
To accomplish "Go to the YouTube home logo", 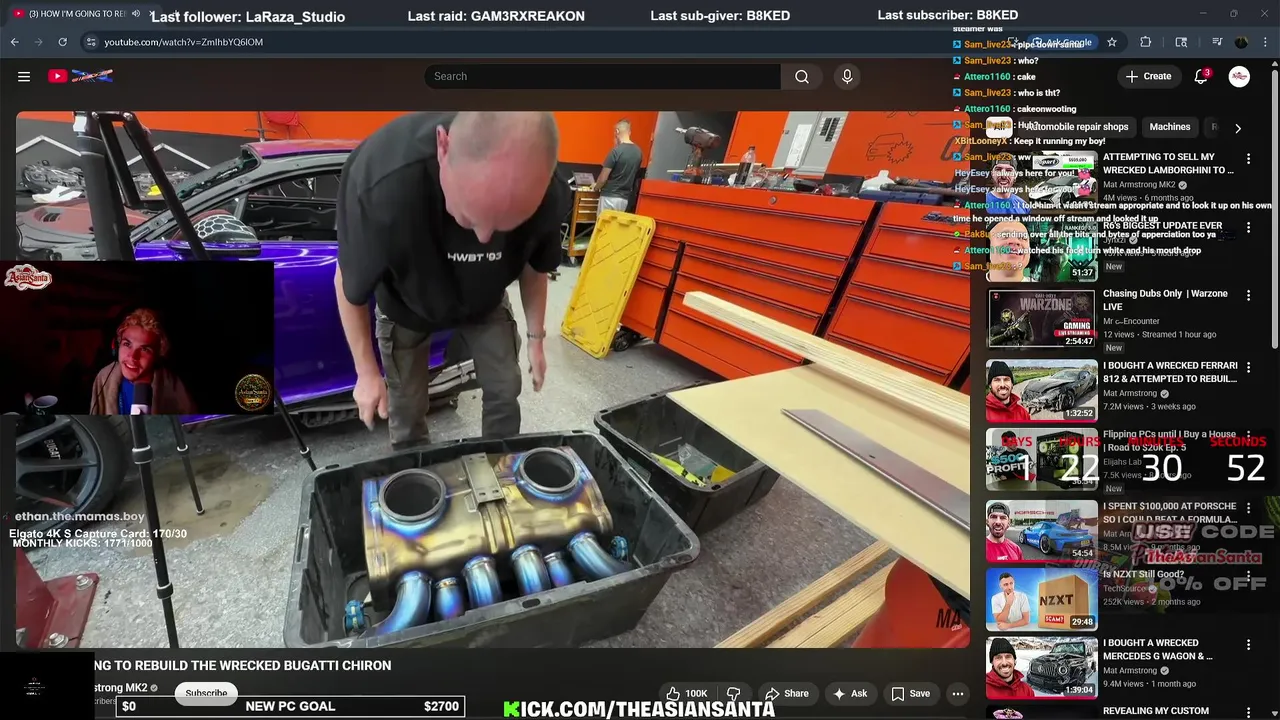I will coord(80,76).
